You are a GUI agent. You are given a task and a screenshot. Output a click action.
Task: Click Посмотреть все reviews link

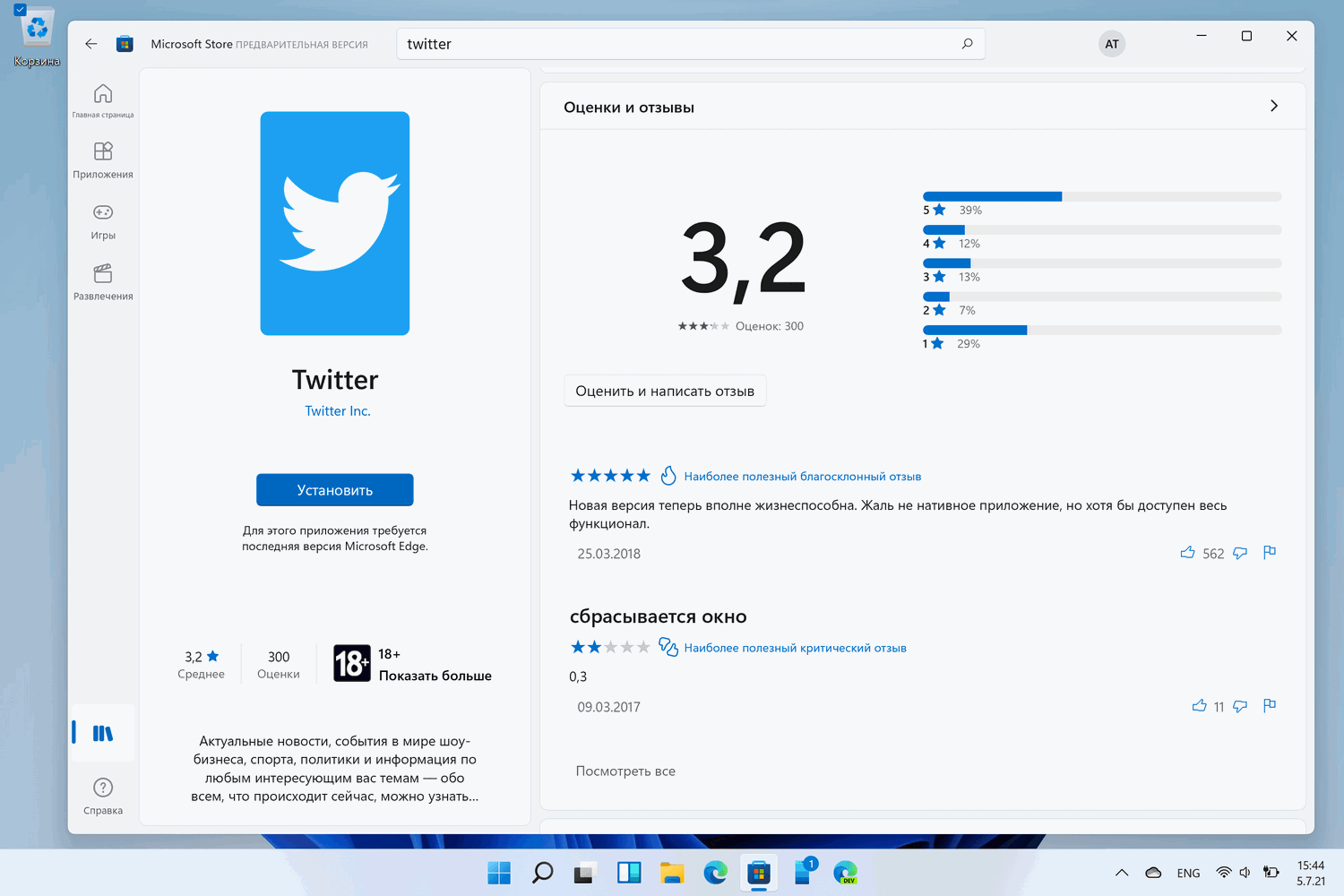[x=625, y=771]
